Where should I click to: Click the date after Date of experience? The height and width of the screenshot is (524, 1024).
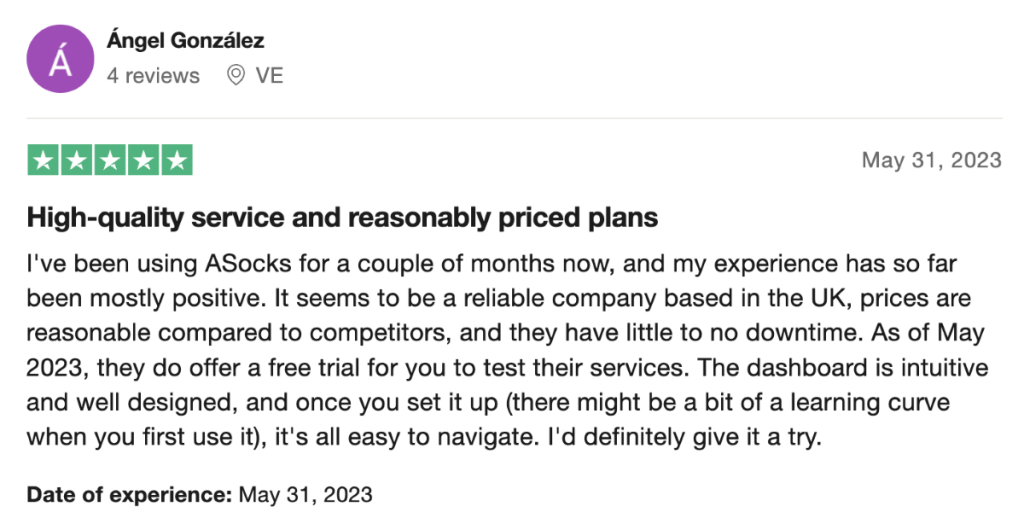tap(306, 495)
